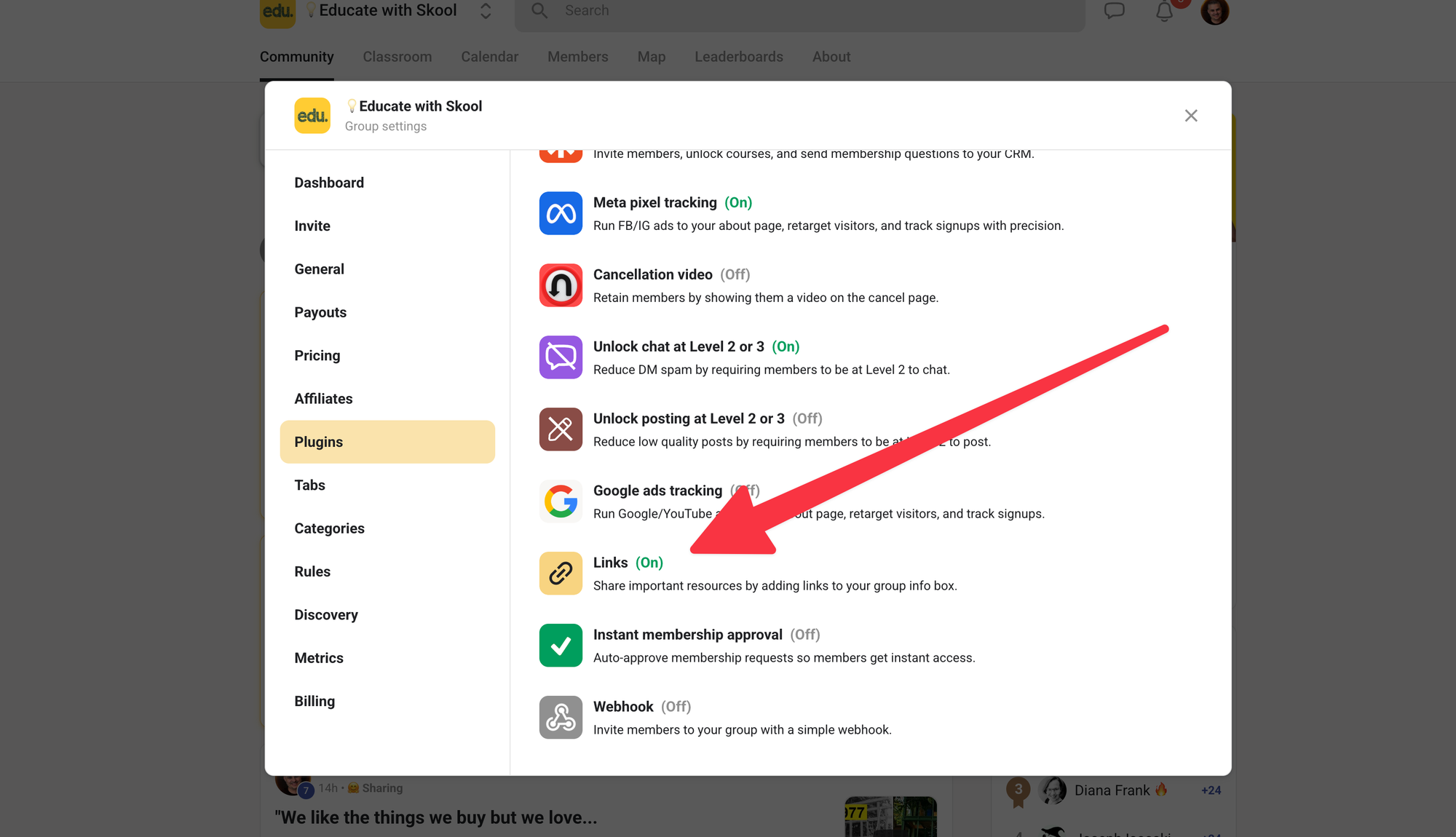The image size is (1456, 837).
Task: Click the rank 3 bronze badge icon
Action: coord(1018,792)
